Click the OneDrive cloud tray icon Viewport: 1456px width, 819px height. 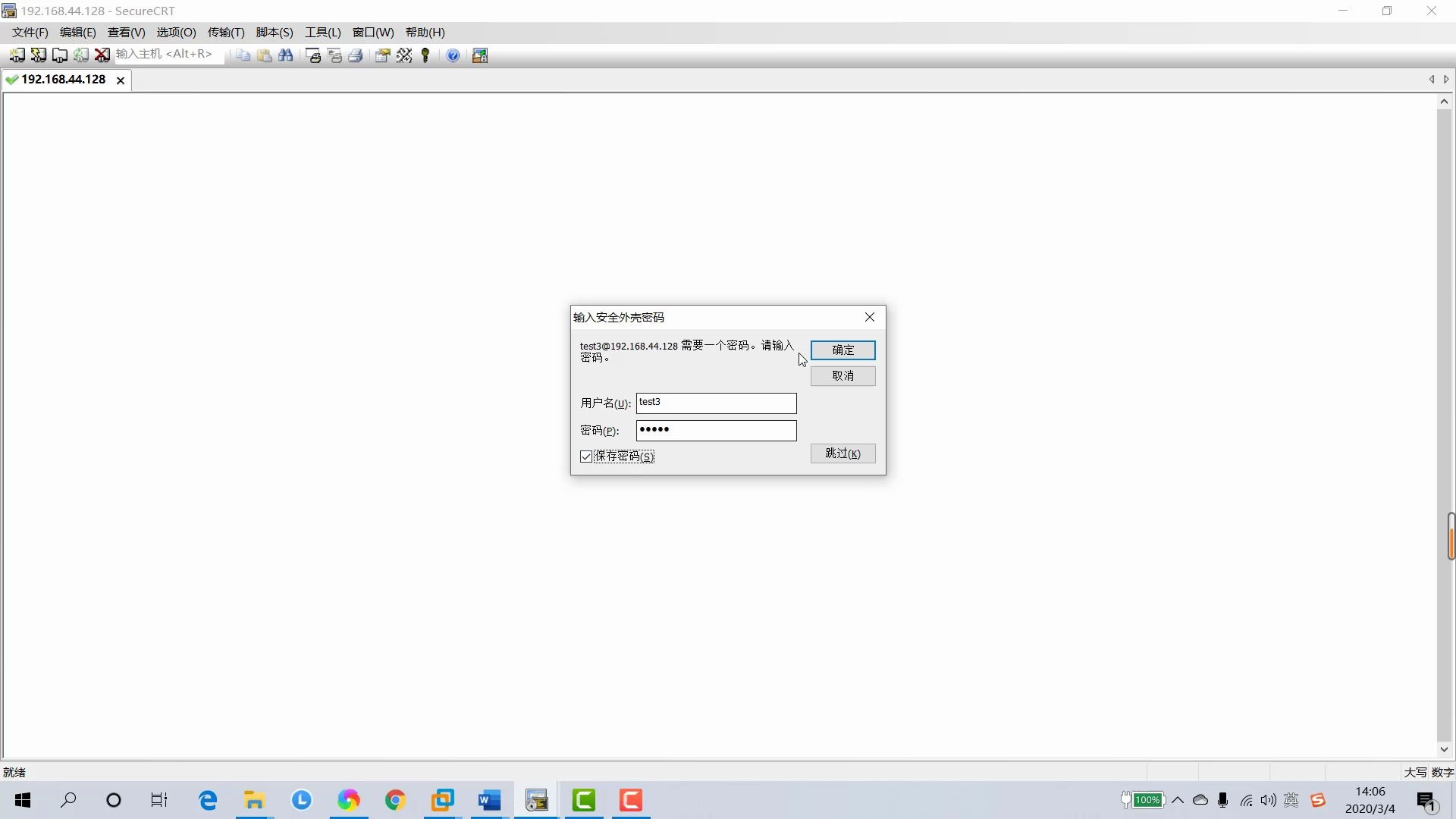(x=1200, y=800)
